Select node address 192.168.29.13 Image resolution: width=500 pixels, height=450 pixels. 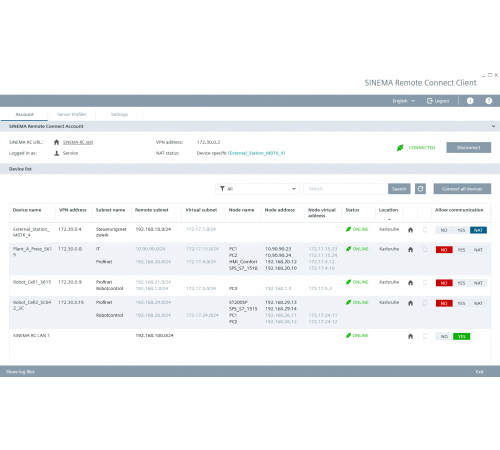[x=281, y=302]
